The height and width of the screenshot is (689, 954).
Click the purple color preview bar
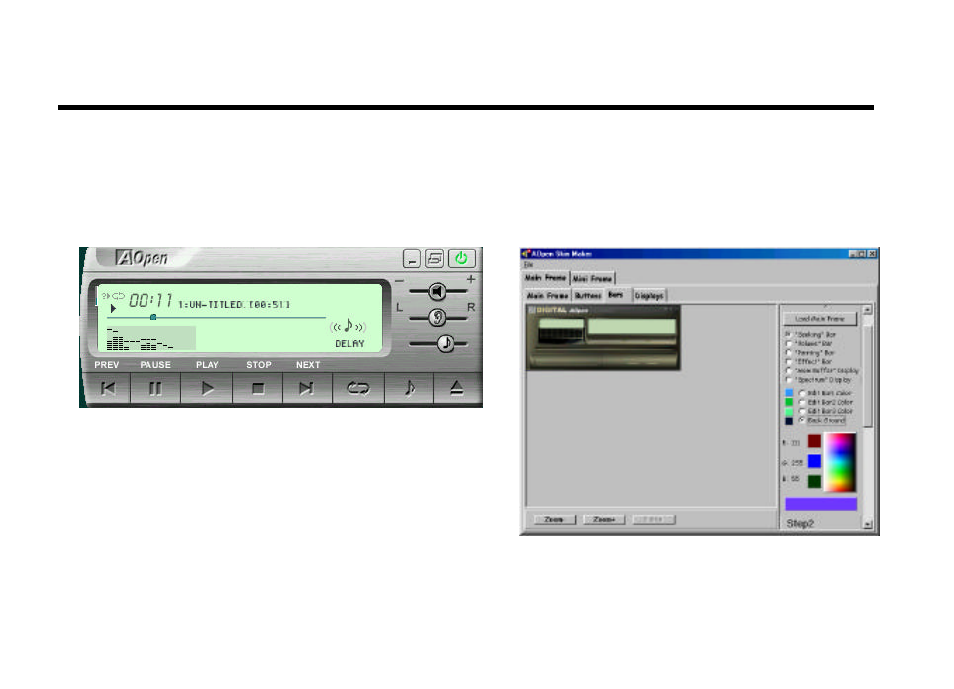(821, 504)
